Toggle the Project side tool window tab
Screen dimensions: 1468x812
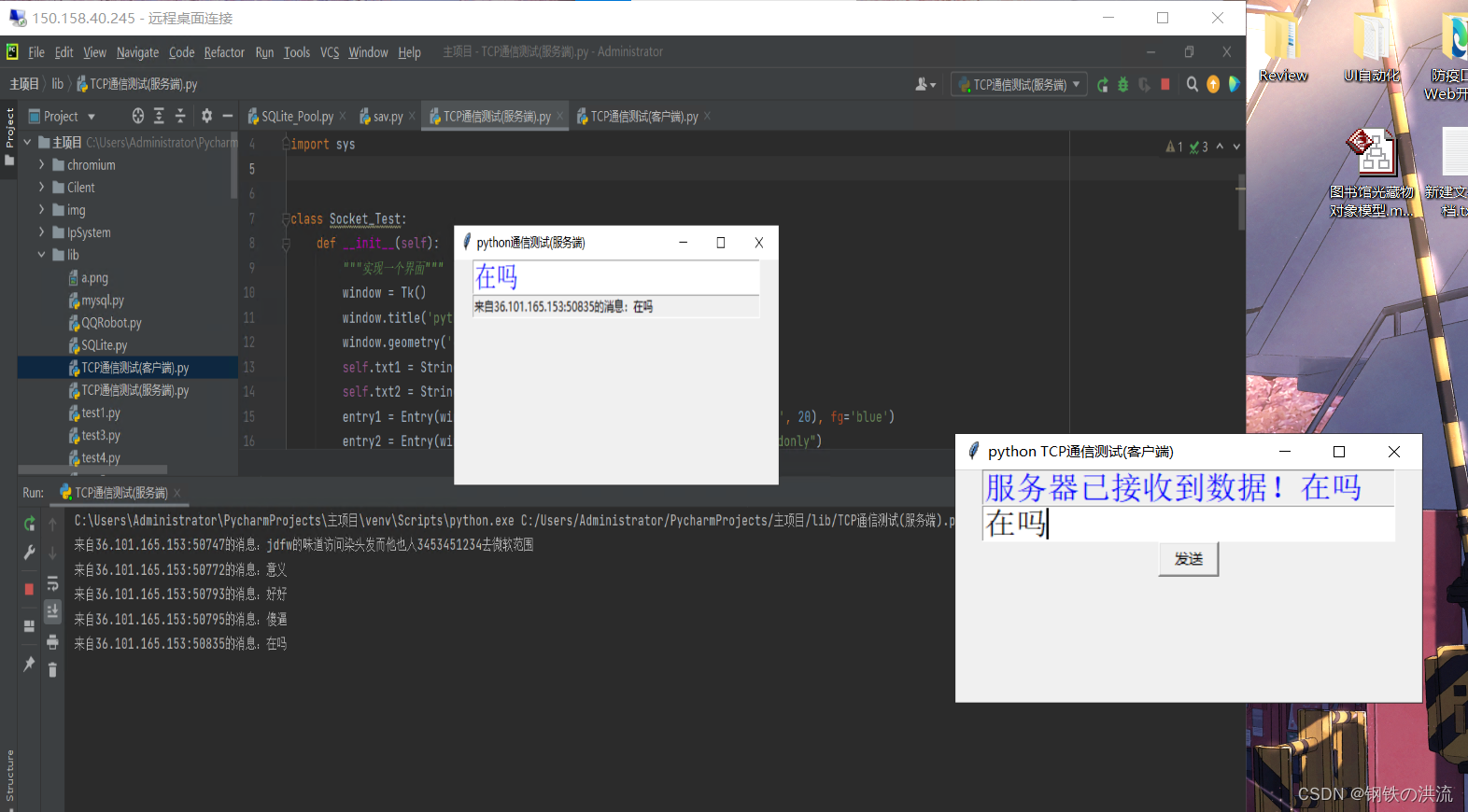pyautogui.click(x=9, y=136)
